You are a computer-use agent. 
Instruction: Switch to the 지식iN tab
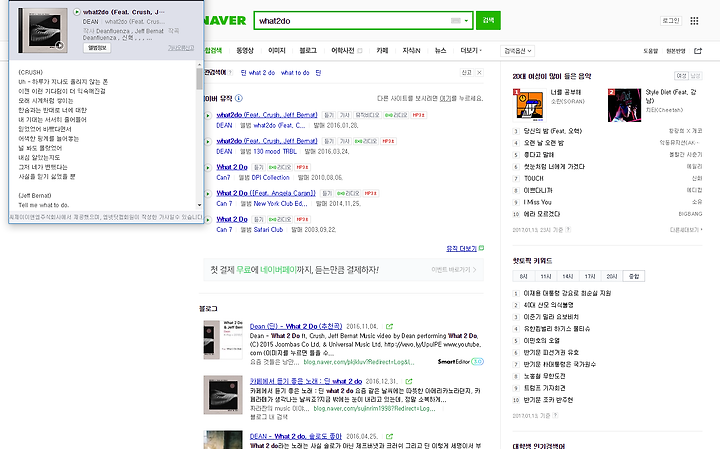pos(411,51)
